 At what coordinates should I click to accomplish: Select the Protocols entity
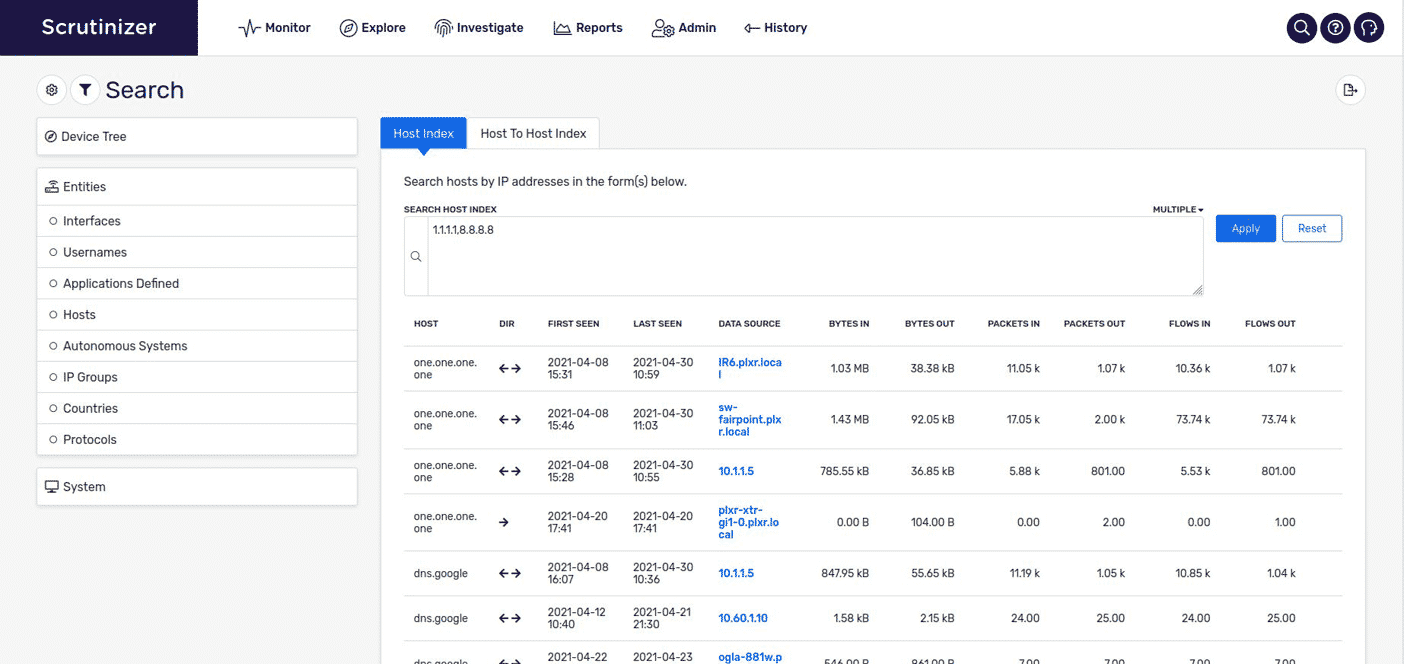197,439
